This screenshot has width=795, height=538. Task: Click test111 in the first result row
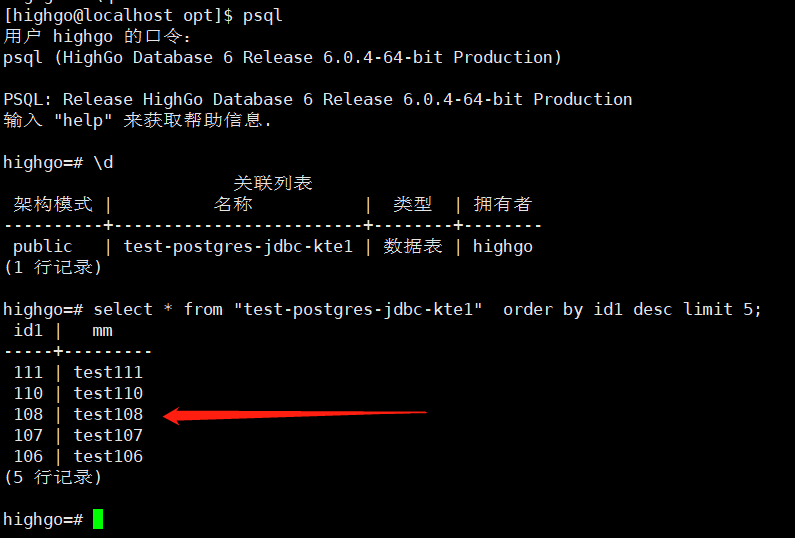pyautogui.click(x=108, y=372)
